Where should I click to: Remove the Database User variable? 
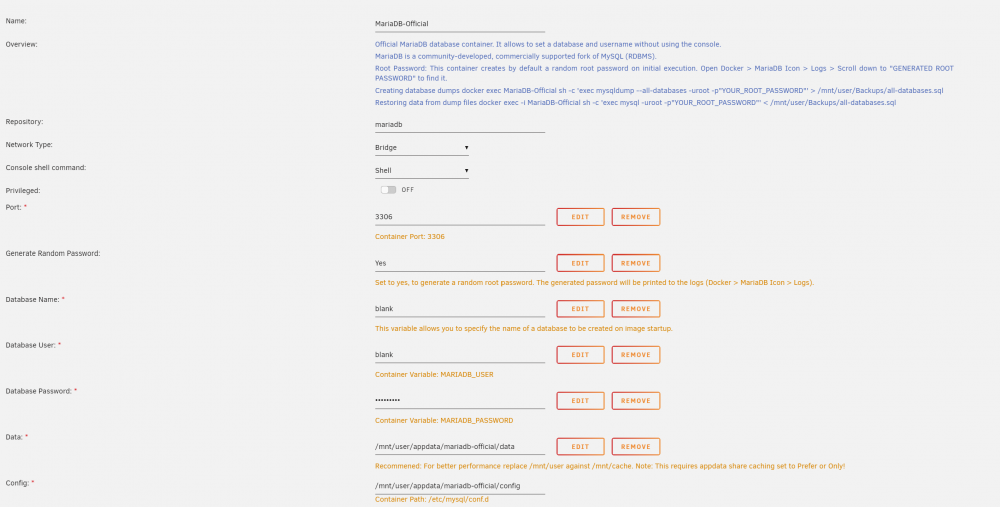pyautogui.click(x=636, y=355)
